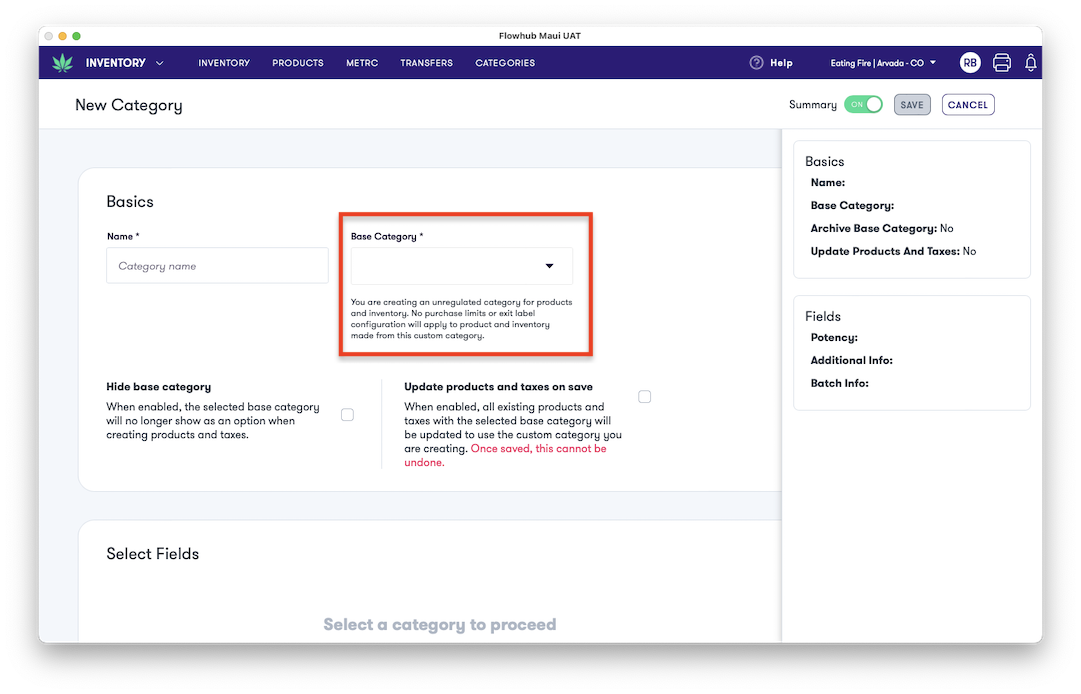Expand the Base Category dropdown
The height and width of the screenshot is (694, 1081).
point(549,266)
